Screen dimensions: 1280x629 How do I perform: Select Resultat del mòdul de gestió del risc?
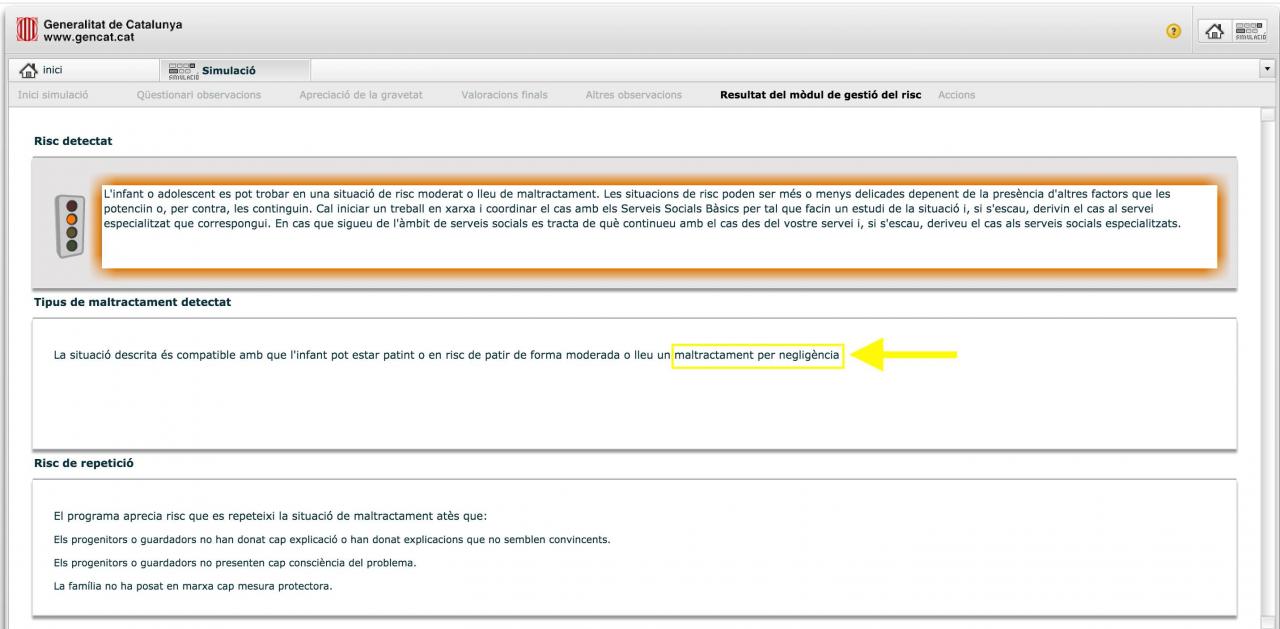(820, 95)
